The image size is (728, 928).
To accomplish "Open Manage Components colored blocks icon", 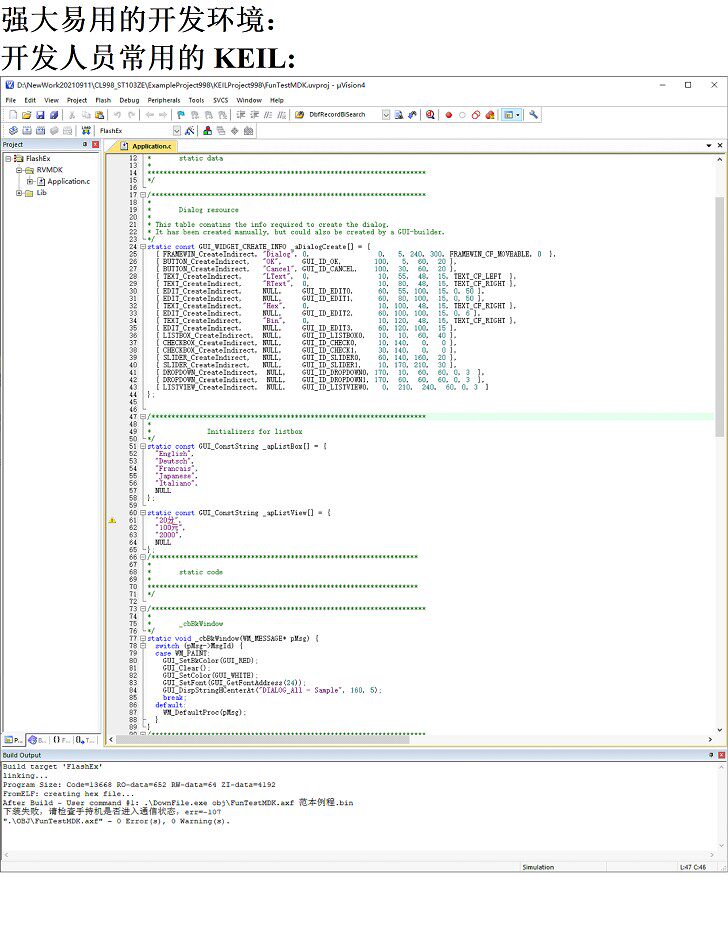I will 208,131.
